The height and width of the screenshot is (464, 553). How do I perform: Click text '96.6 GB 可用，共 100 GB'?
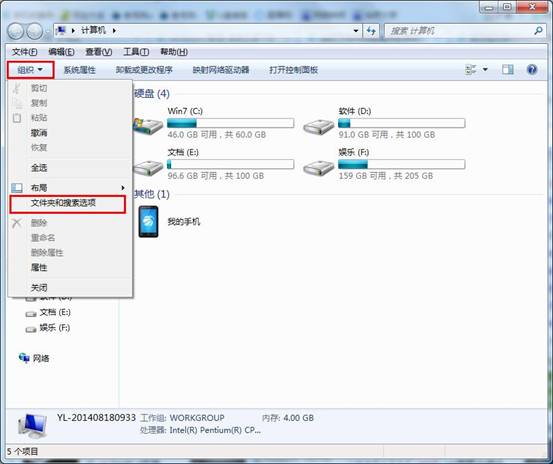tap(215, 176)
